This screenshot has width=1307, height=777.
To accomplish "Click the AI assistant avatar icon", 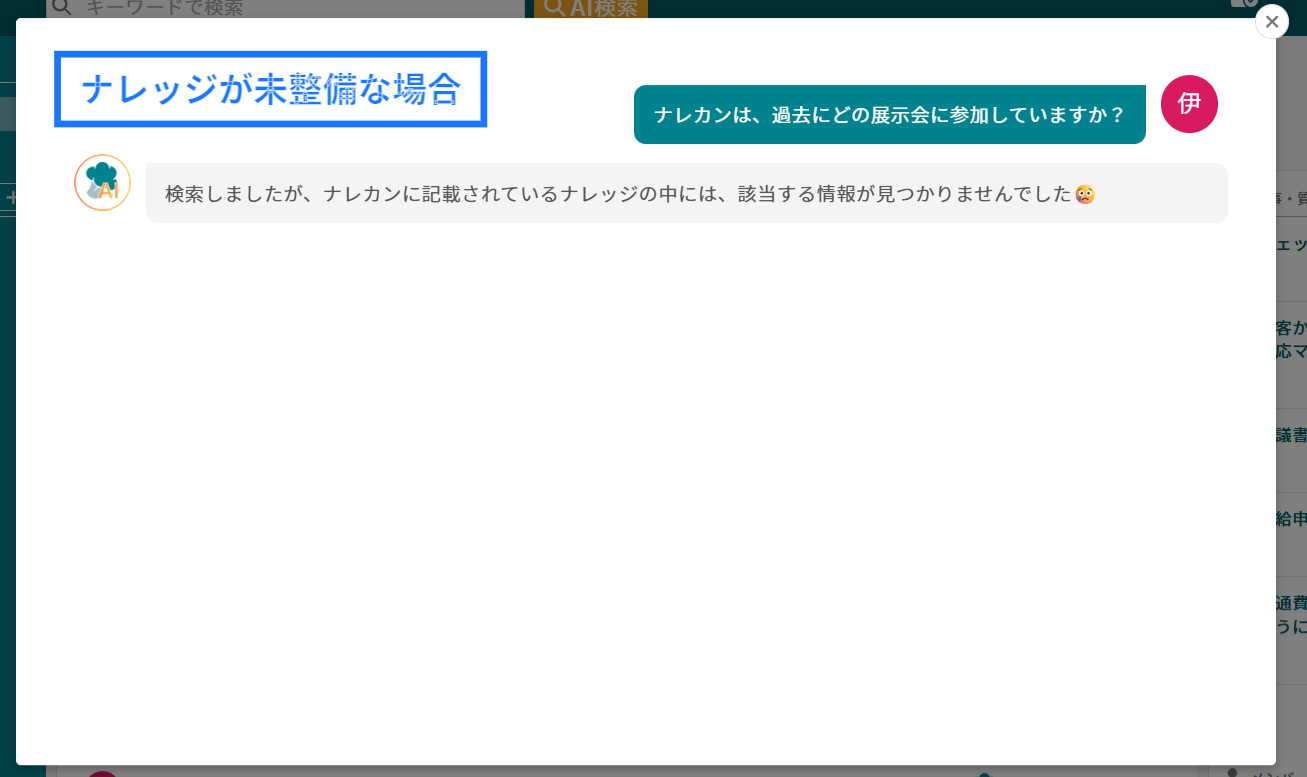I will [x=102, y=182].
